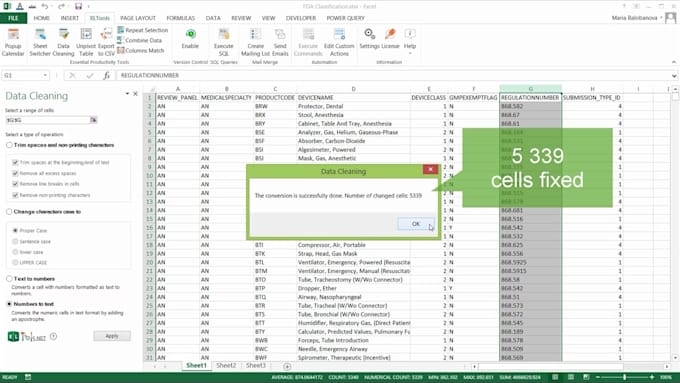
Task: Switch to Page Layout view in status bar
Action: click(x=571, y=377)
